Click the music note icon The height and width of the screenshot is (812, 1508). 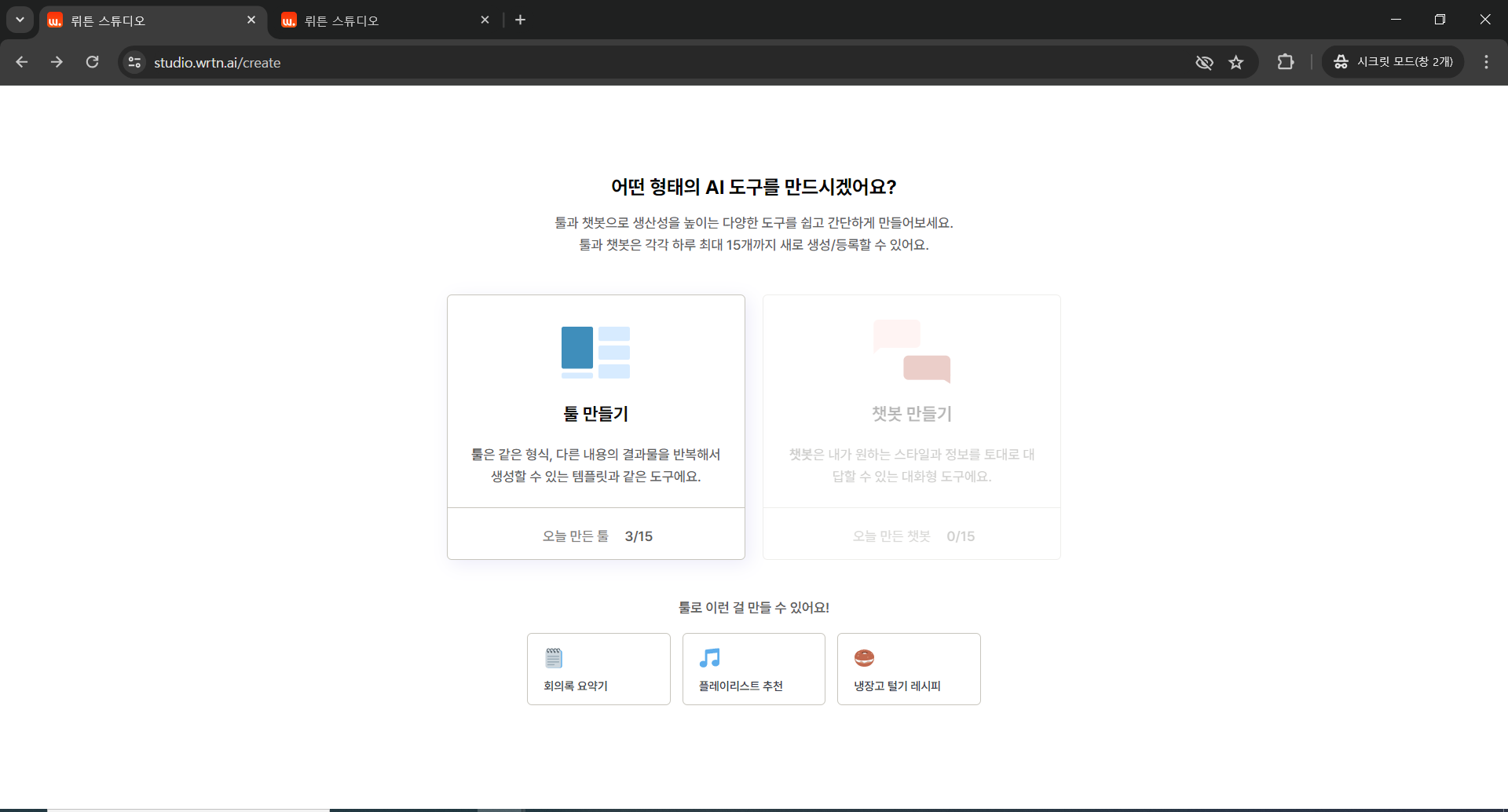[x=709, y=657]
